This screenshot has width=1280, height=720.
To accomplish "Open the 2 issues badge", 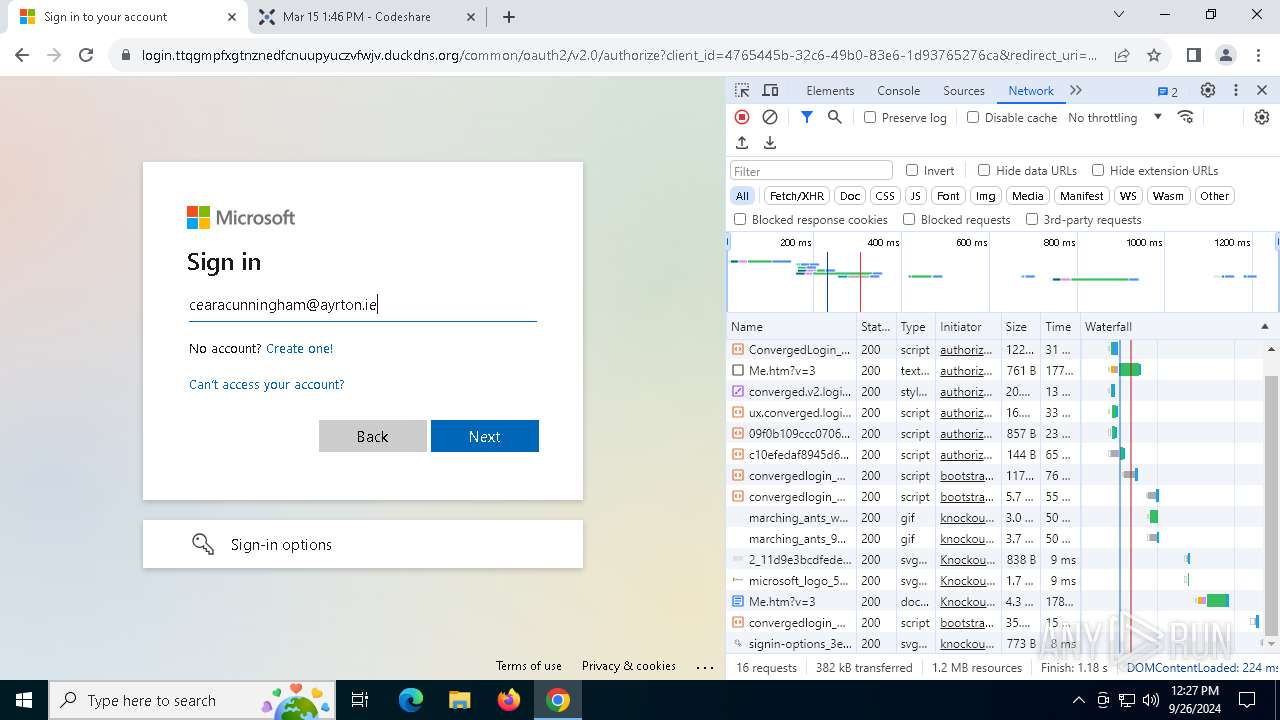I will (x=1168, y=91).
